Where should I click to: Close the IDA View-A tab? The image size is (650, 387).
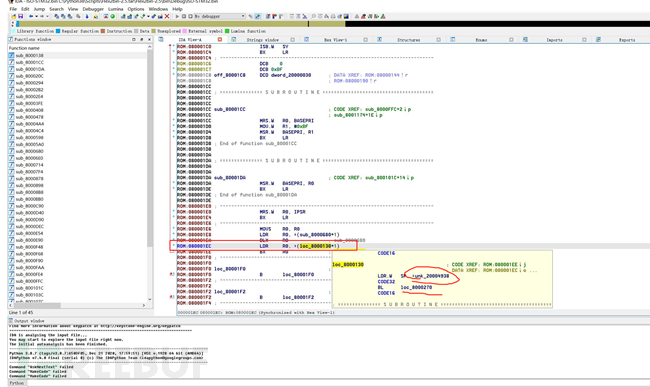(x=220, y=40)
